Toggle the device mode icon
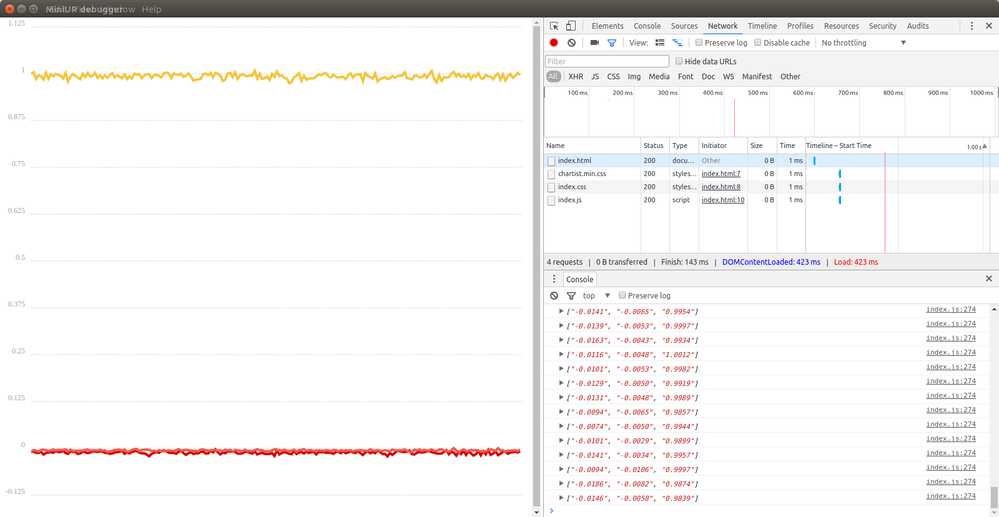This screenshot has width=999, height=517. [x=571, y=26]
